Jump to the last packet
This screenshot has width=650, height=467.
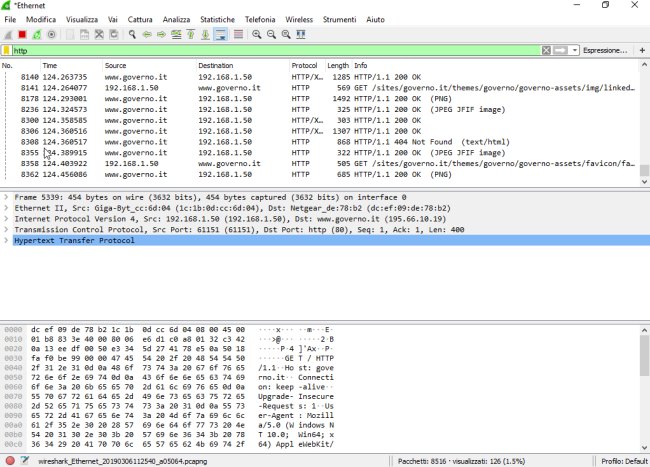(205, 34)
